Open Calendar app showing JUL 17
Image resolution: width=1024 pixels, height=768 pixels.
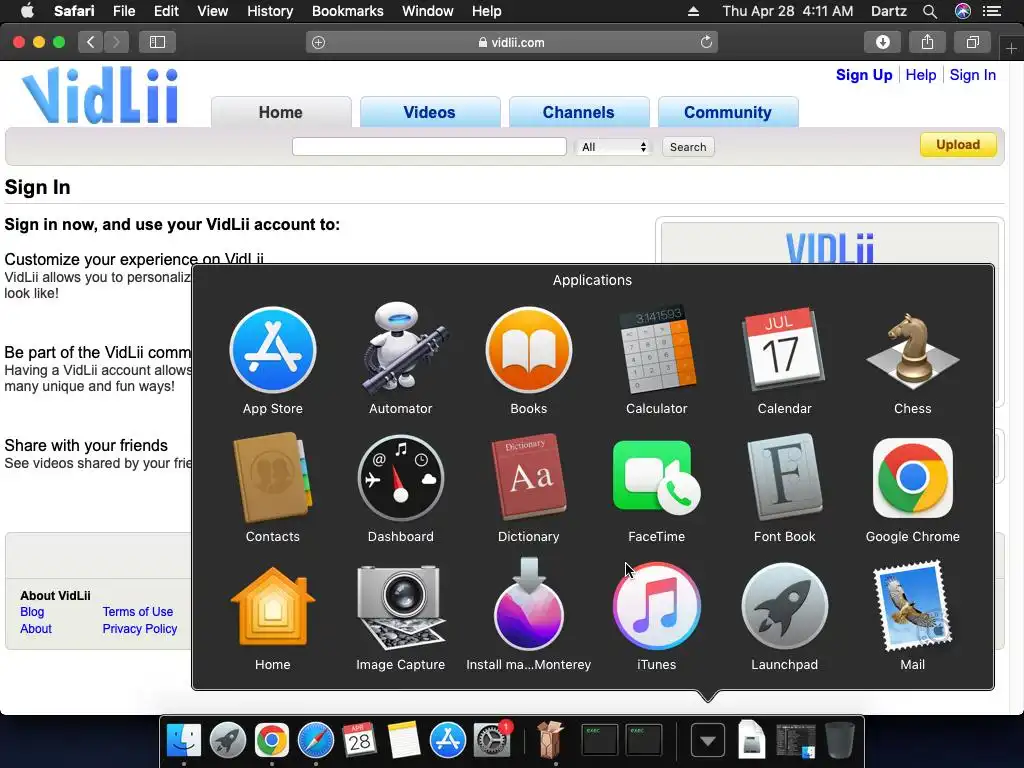pyautogui.click(x=784, y=349)
